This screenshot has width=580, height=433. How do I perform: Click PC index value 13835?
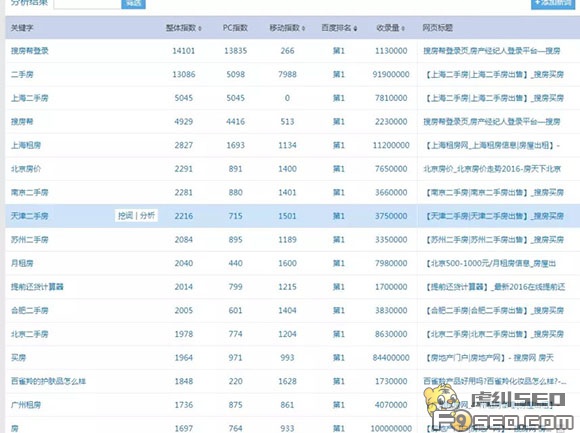point(235,51)
